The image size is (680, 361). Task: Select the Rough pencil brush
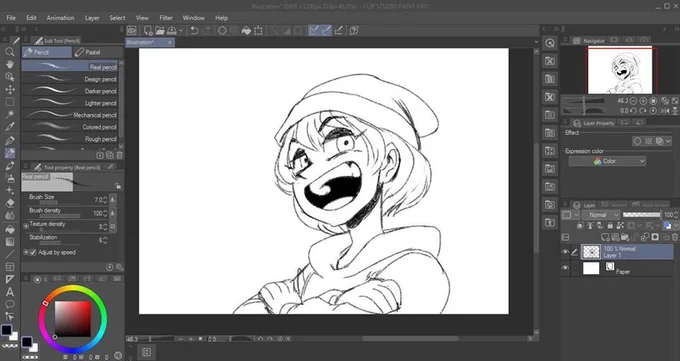pyautogui.click(x=69, y=139)
